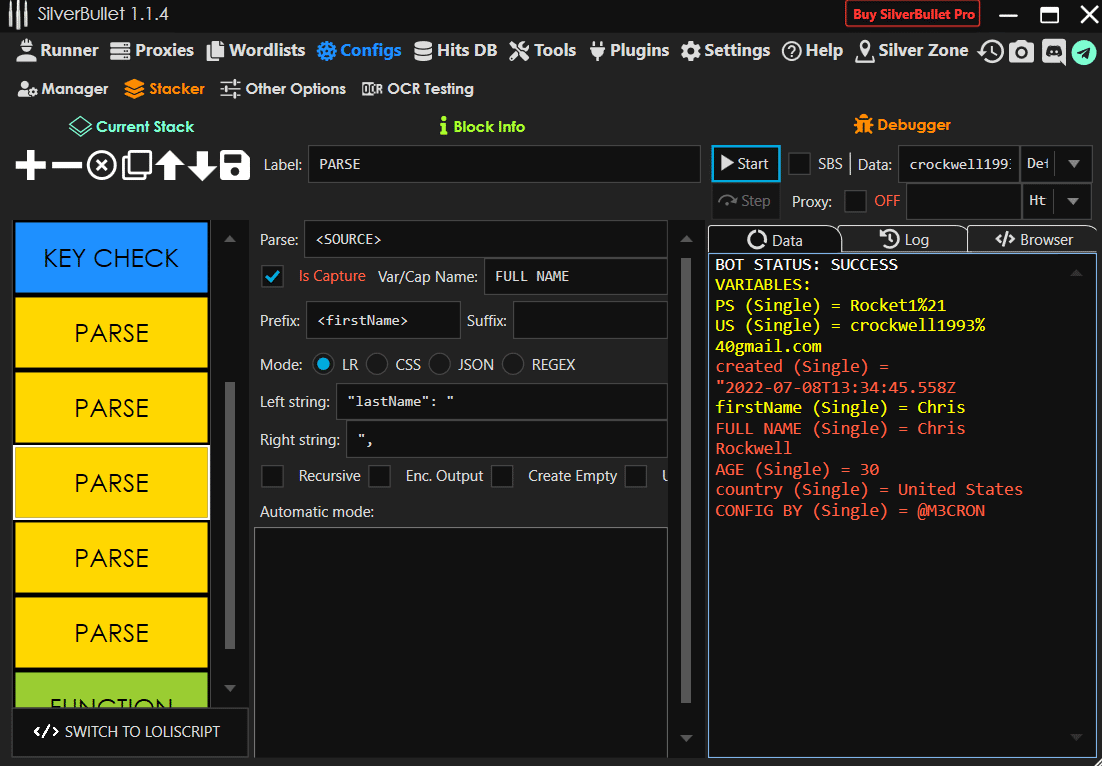Click the circled X disable block icon
Viewport: 1102px width, 766px height.
(101, 165)
